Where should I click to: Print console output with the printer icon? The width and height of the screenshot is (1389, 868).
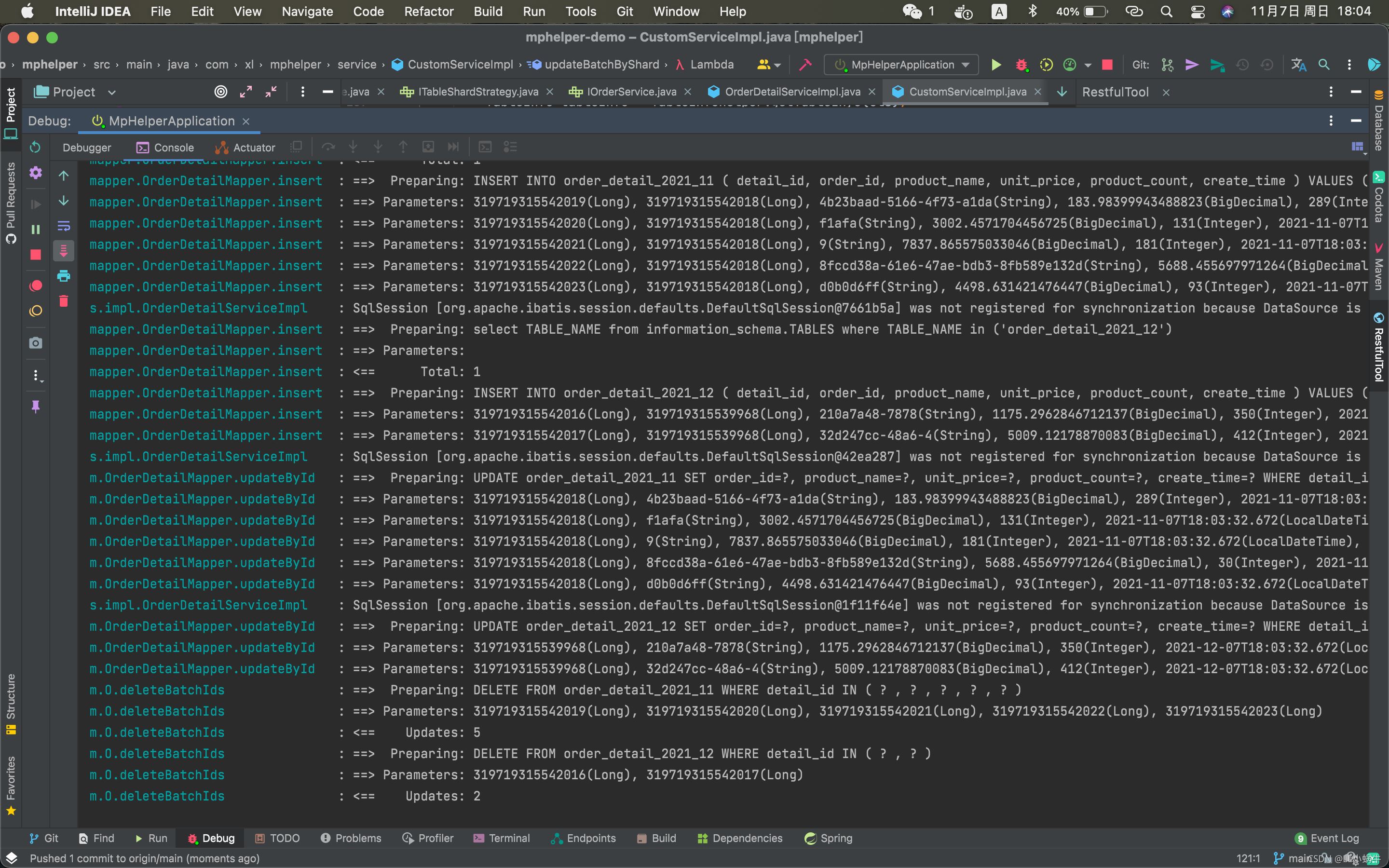pos(64,276)
